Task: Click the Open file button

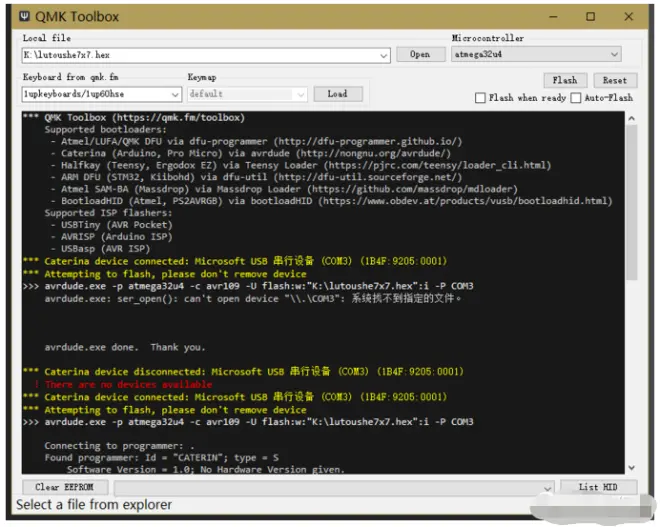Action: point(420,54)
